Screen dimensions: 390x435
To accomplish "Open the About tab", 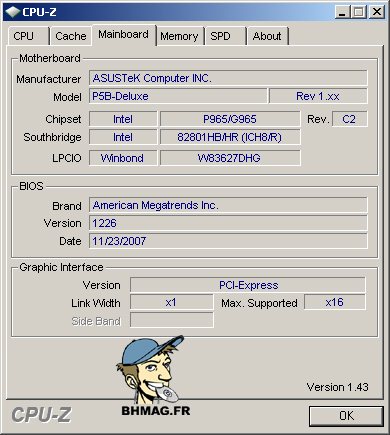I will coord(267,36).
